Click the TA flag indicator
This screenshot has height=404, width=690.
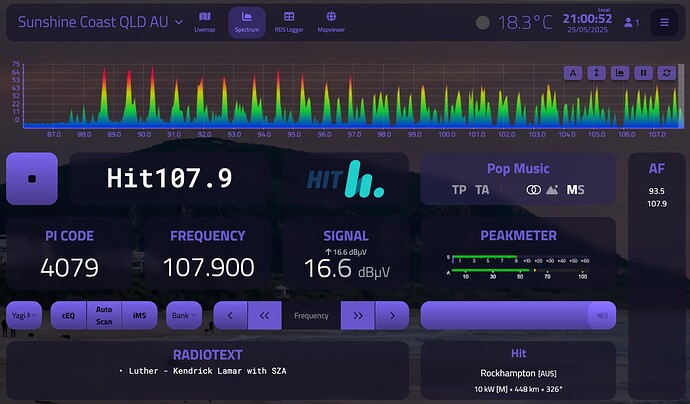[x=482, y=190]
